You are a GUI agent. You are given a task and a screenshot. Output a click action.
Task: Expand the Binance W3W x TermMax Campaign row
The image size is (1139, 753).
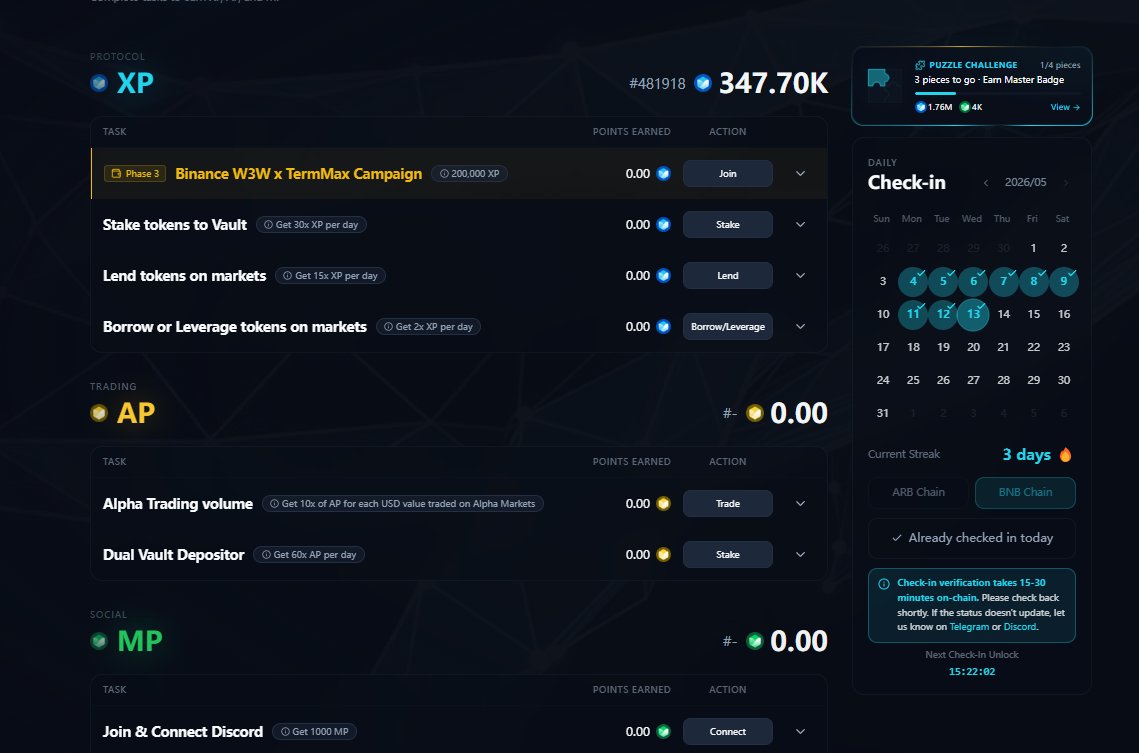(x=800, y=174)
